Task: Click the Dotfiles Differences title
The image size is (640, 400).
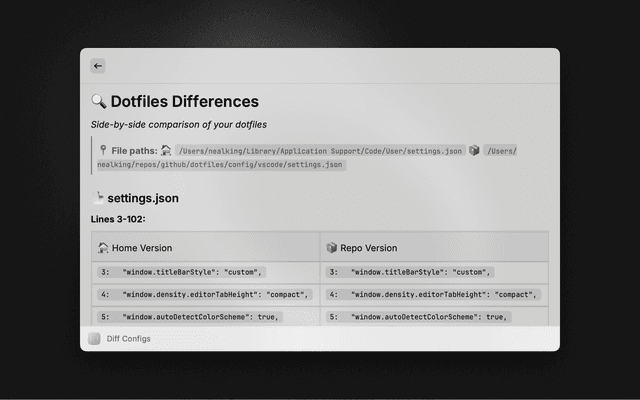Action: 185,102
